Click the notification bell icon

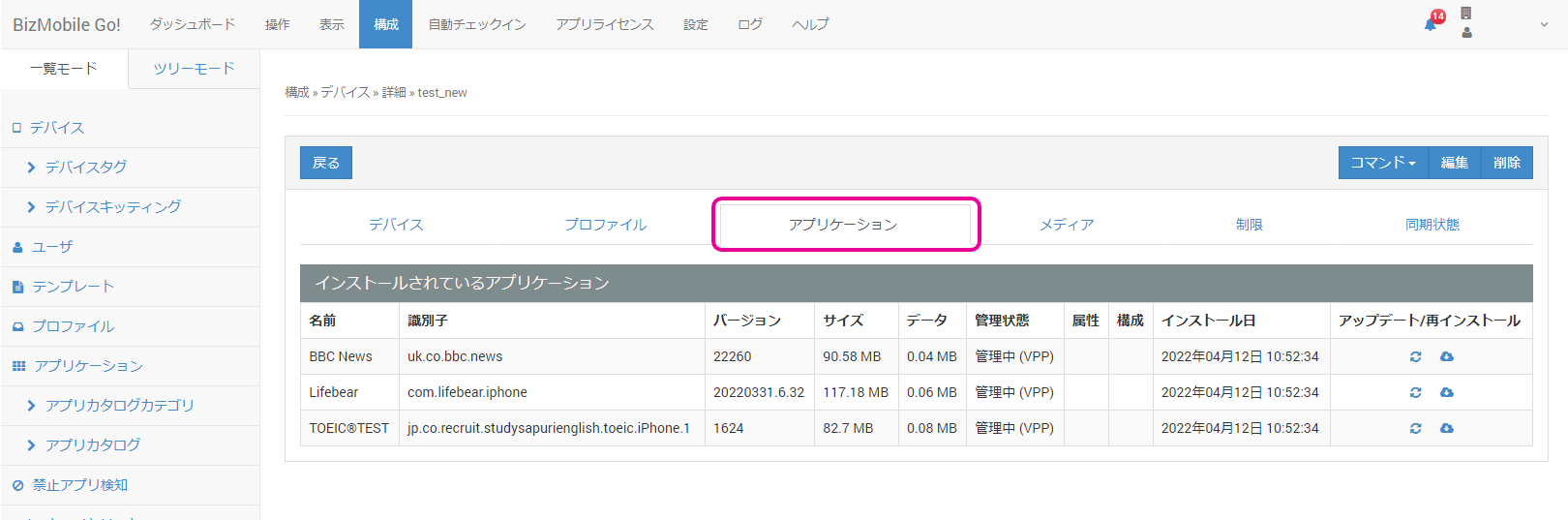coord(1430,24)
